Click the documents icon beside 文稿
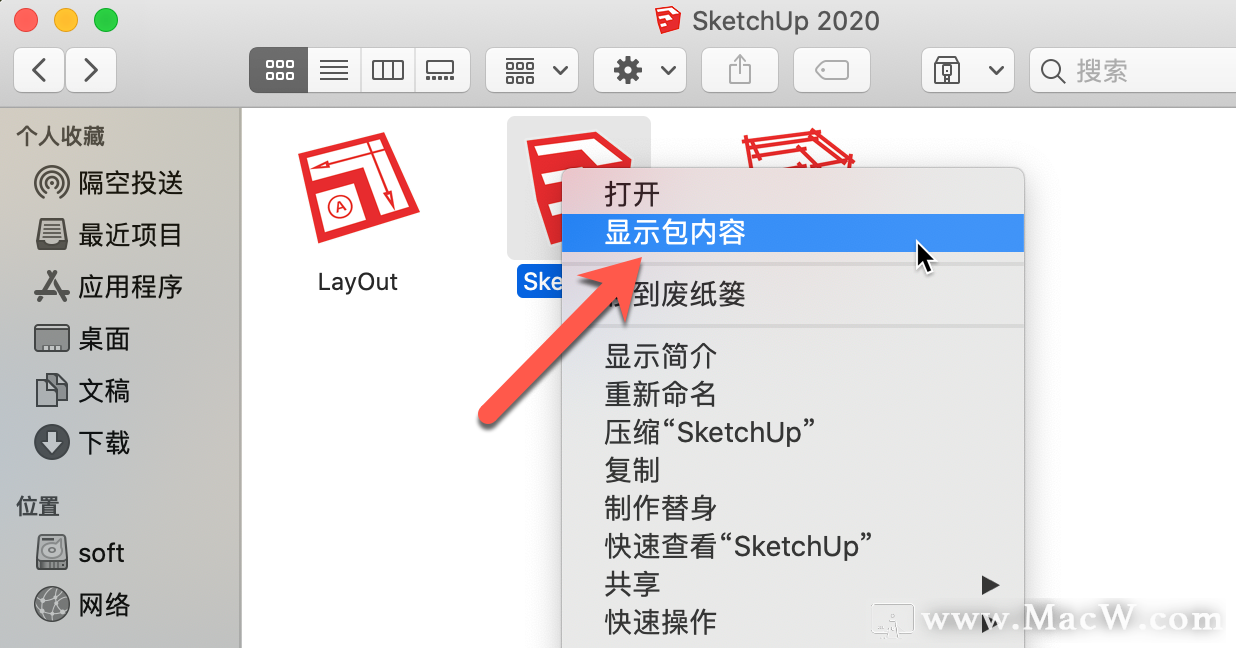 [x=52, y=391]
